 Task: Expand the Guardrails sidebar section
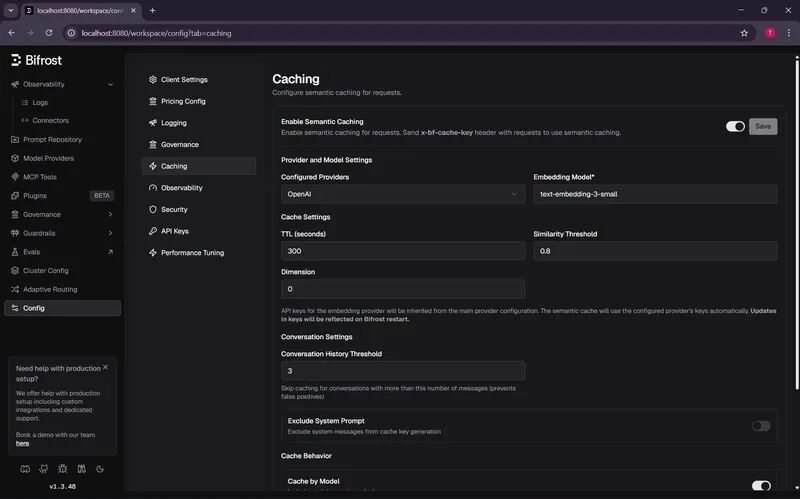point(110,233)
